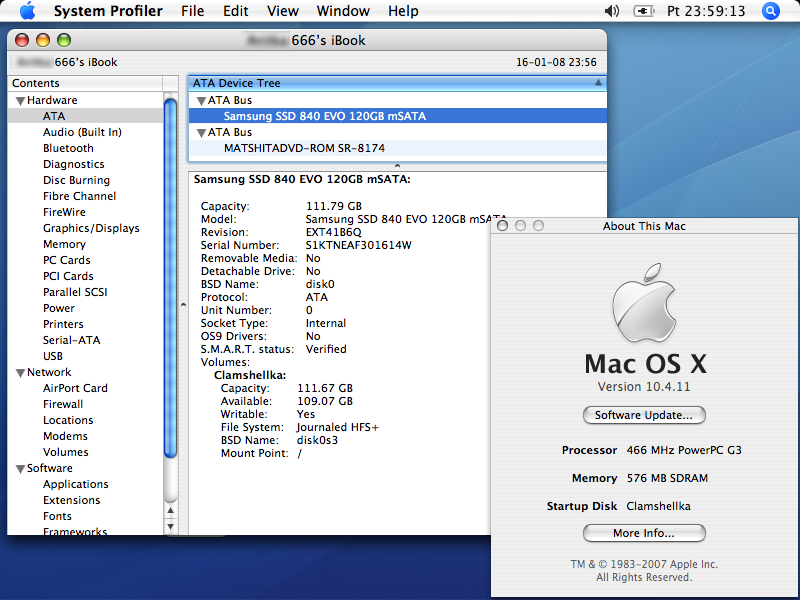Click 576 MB SDRAM memory text

click(667, 479)
